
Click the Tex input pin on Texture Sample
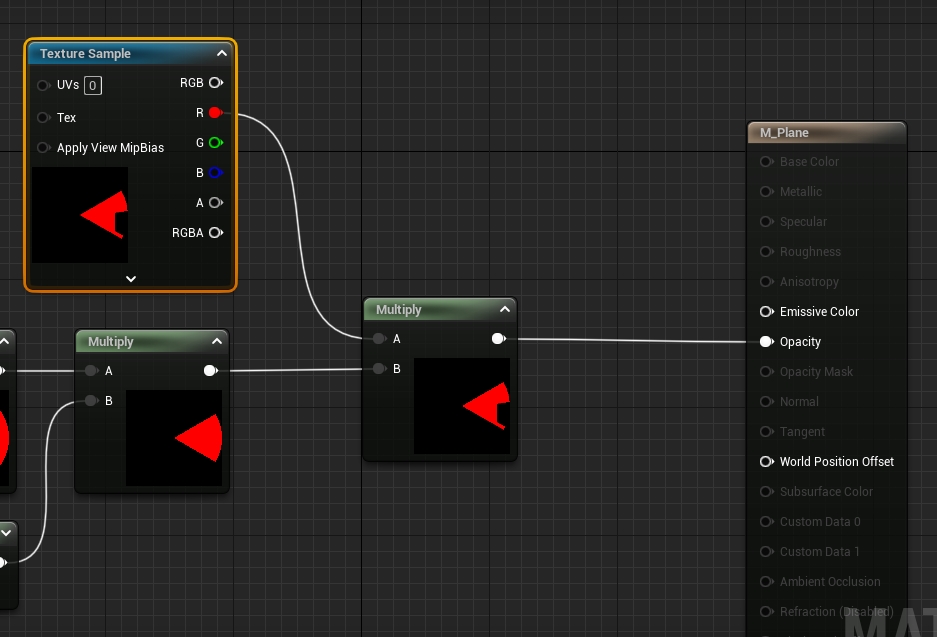[x=43, y=118]
